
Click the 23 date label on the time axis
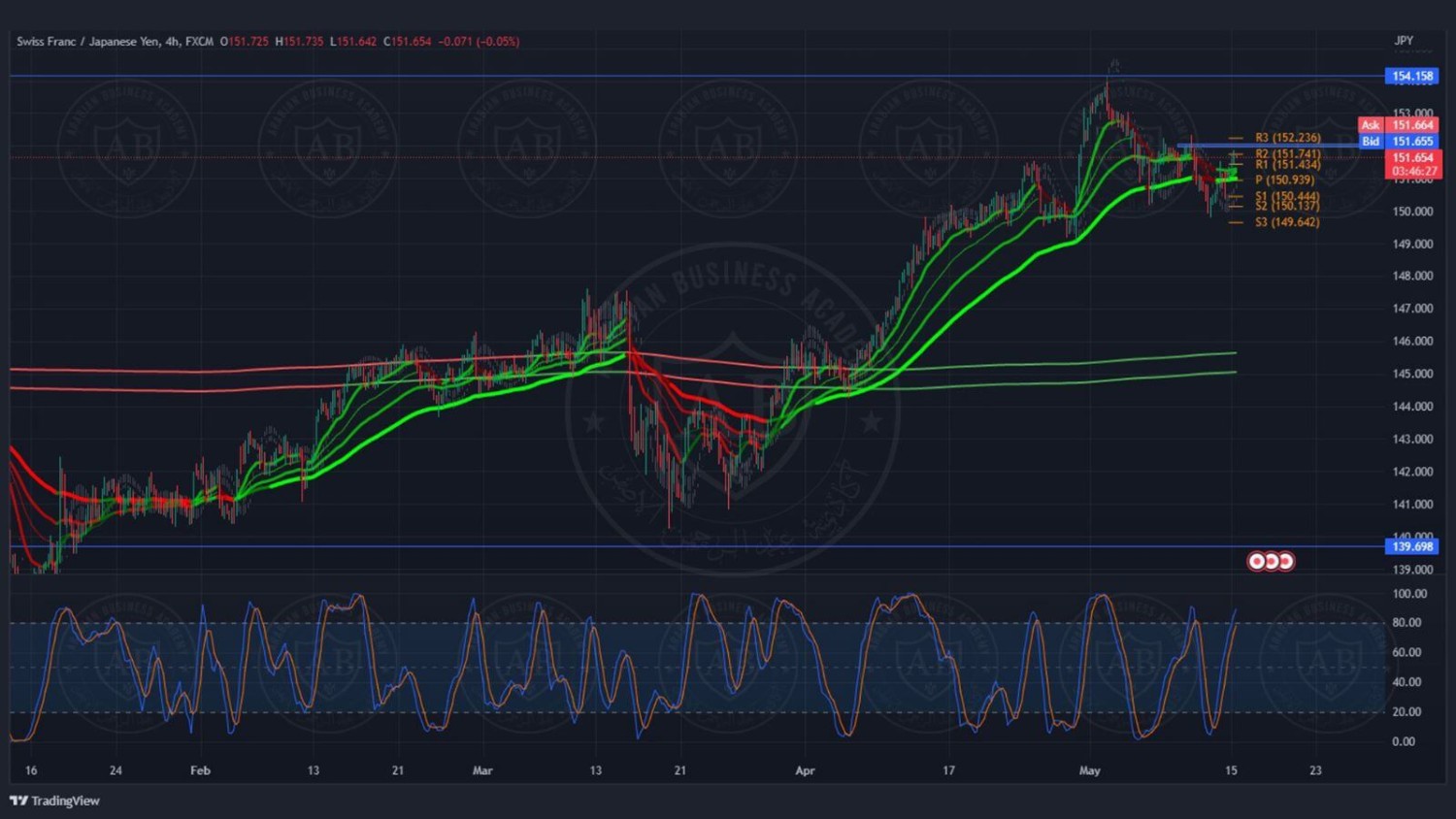point(1315,770)
